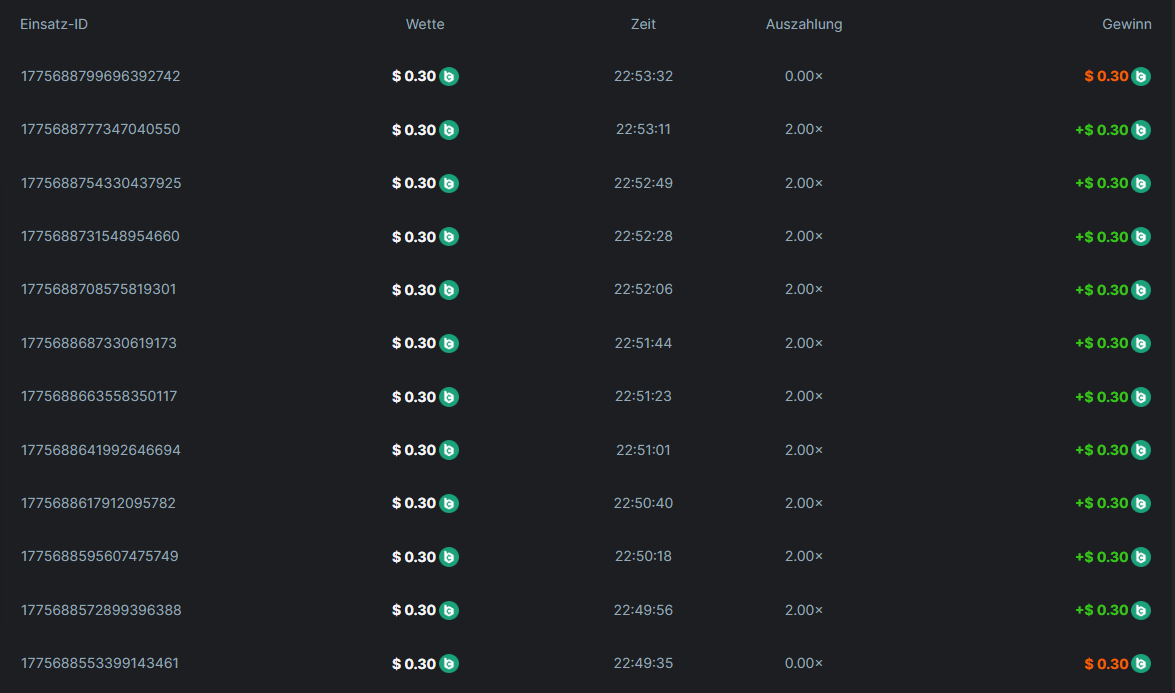Open bet ID 1775688777347040550
The image size is (1175, 693).
pyautogui.click(x=100, y=129)
